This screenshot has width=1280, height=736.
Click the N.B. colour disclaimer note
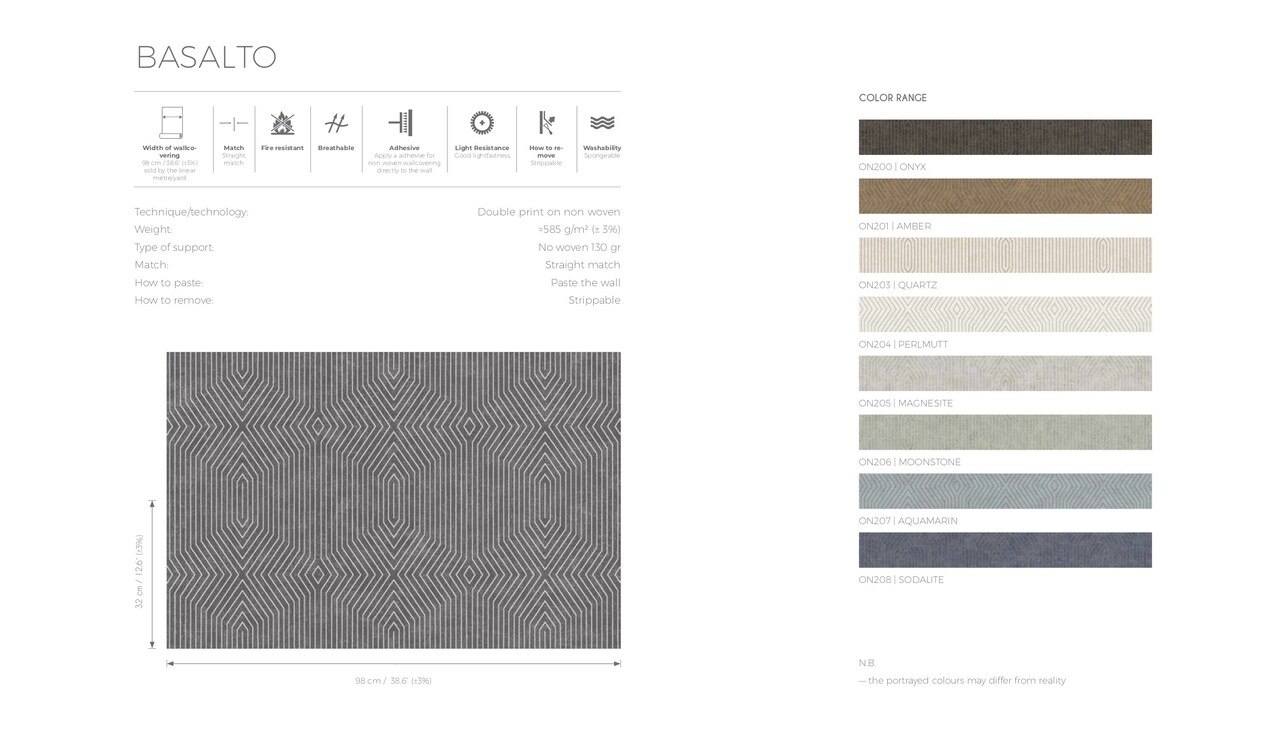[x=962, y=680]
